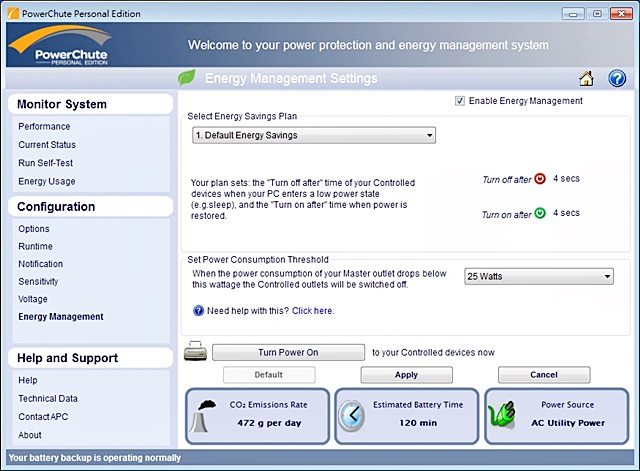Open the Performance page
Viewport: 640px width, 471px height.
[44, 127]
